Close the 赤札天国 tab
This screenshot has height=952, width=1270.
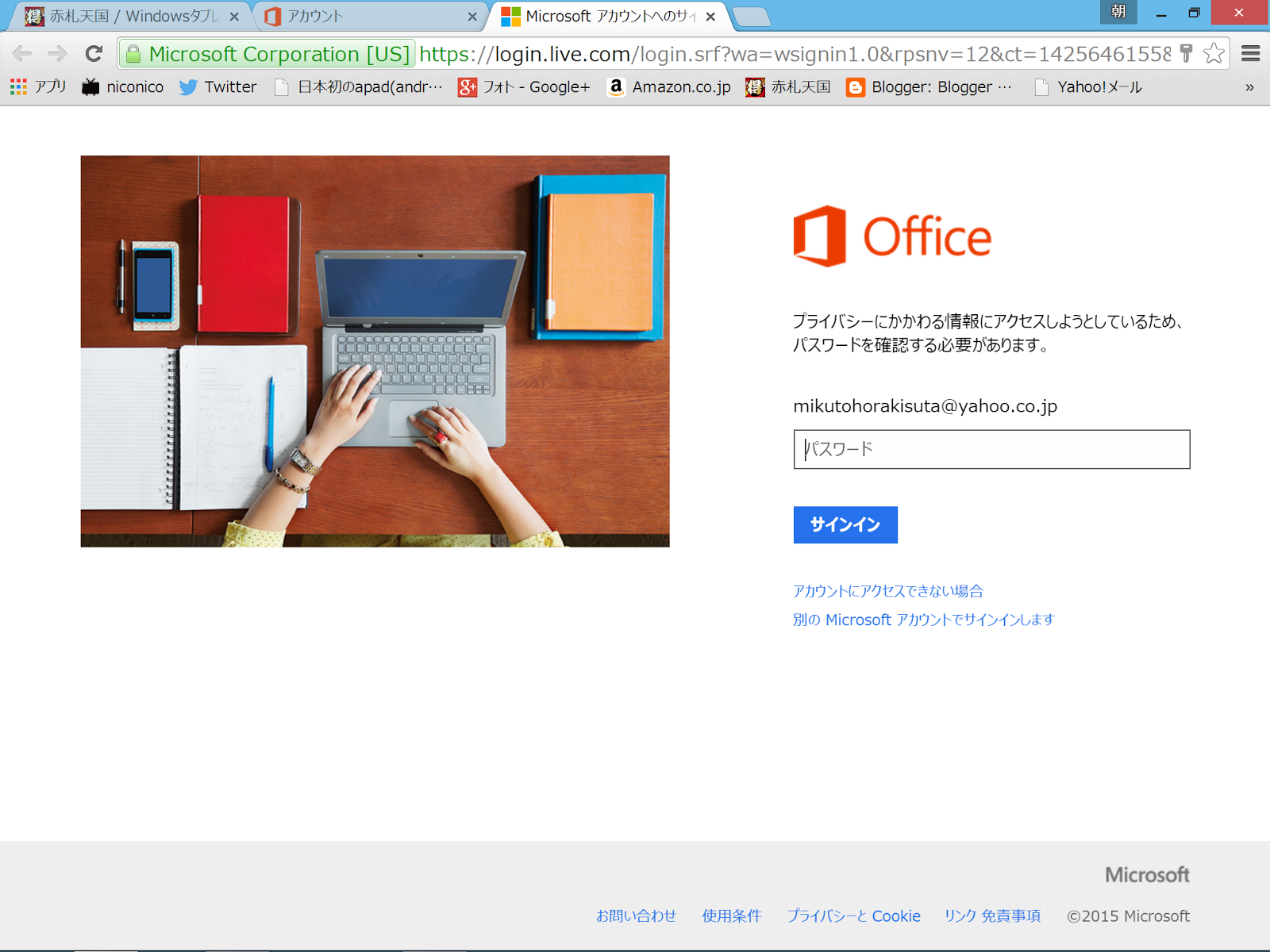[234, 17]
